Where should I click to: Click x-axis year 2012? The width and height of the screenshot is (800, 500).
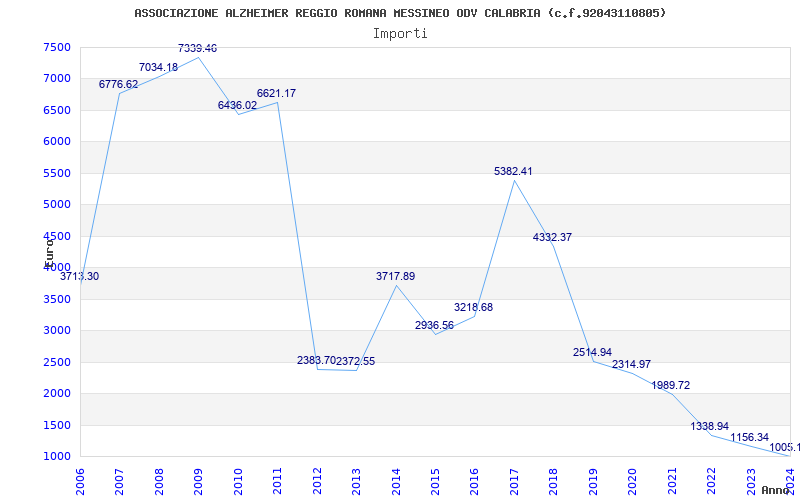tap(317, 482)
